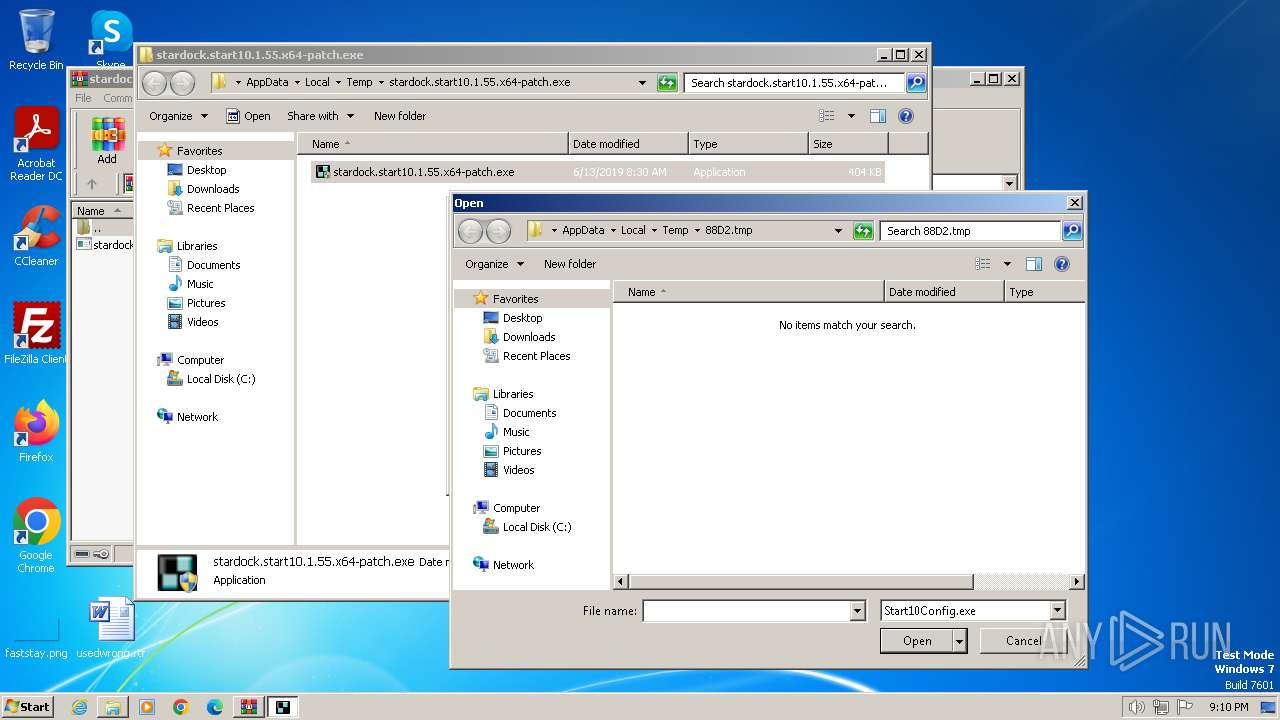Click Back arrow in Open dialog
Viewport: 1280px width, 720px height.
470,231
